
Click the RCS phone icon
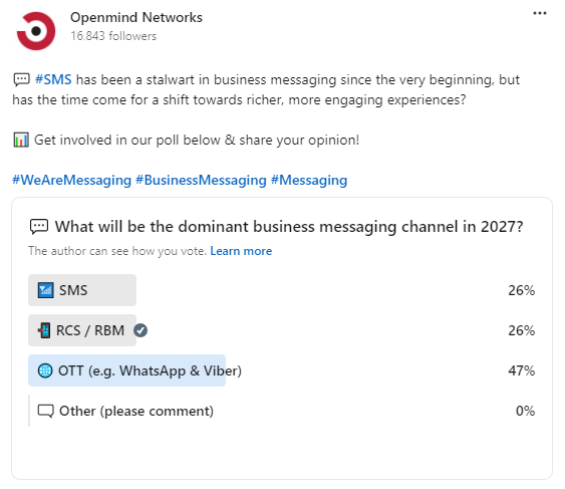(x=45, y=330)
